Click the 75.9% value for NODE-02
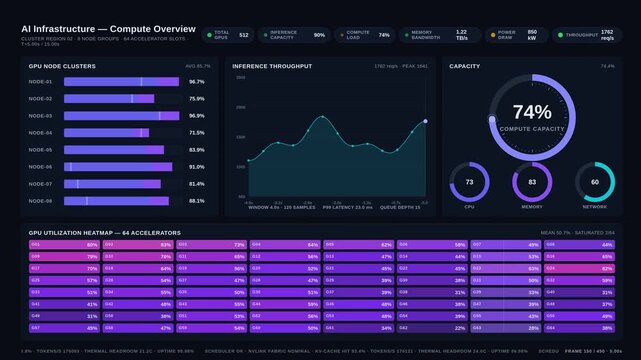The height and width of the screenshot is (360, 641). [197, 99]
